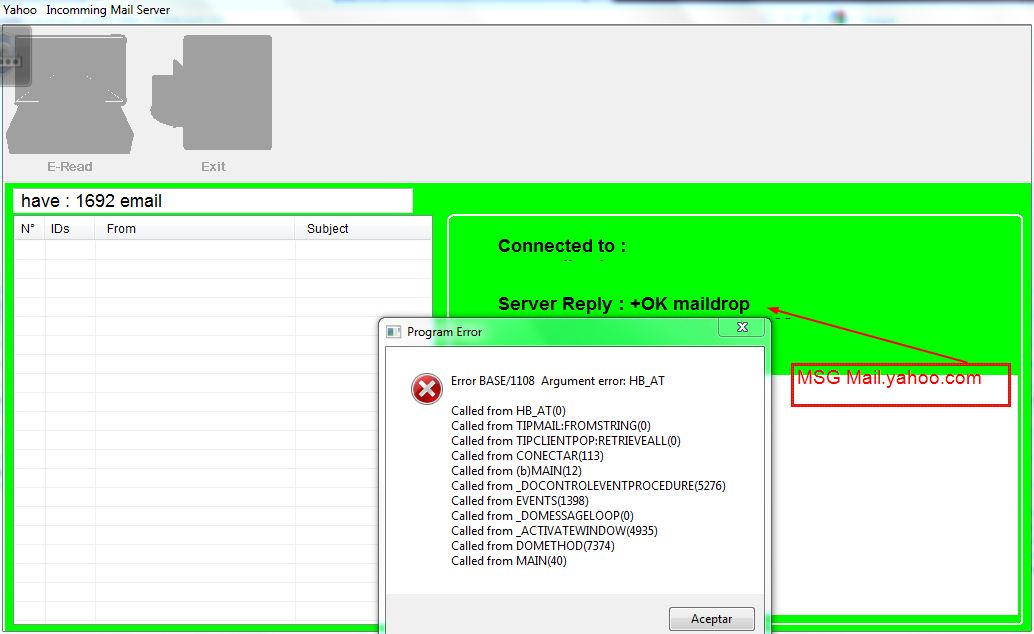Screen dimensions: 1034x634
Task: Click the MSG Mail.yahoo.com label
Action: [888, 378]
